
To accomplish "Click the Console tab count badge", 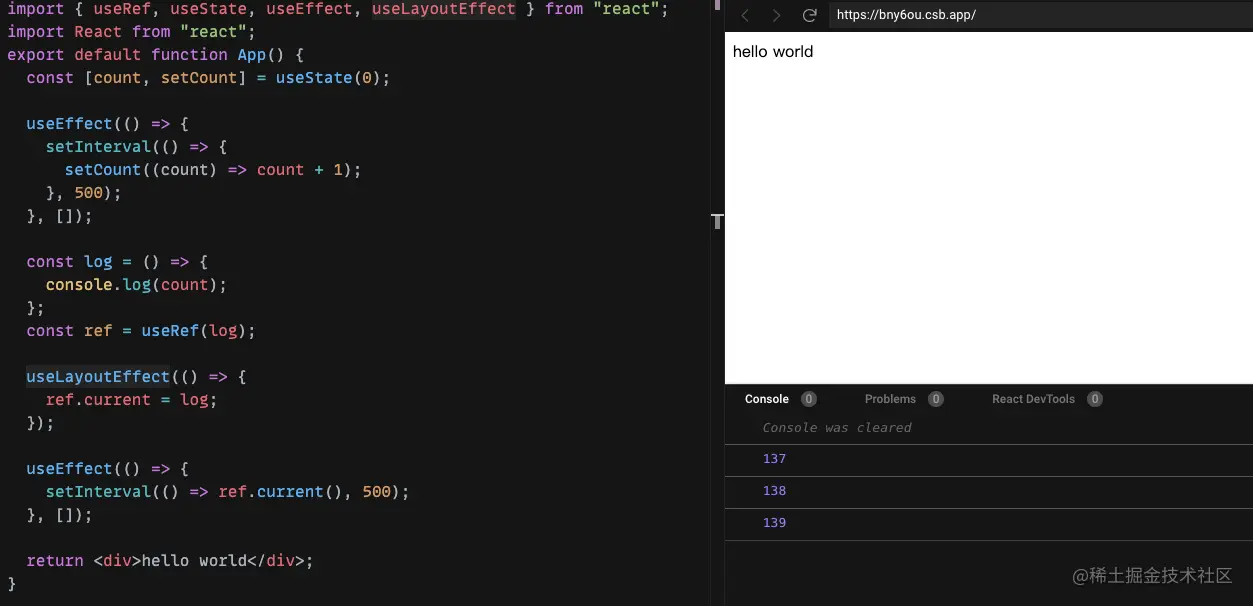I will [809, 399].
